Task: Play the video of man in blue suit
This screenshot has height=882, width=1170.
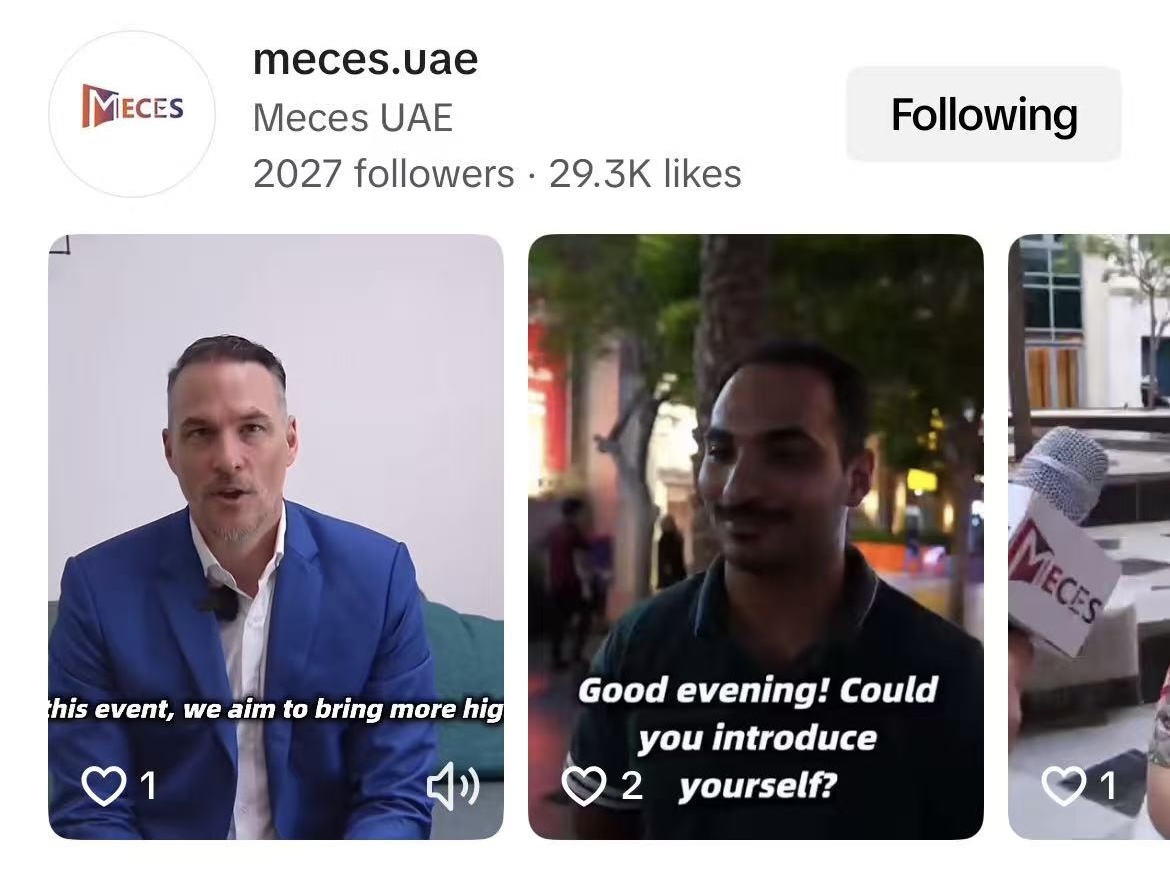Action: (276, 537)
